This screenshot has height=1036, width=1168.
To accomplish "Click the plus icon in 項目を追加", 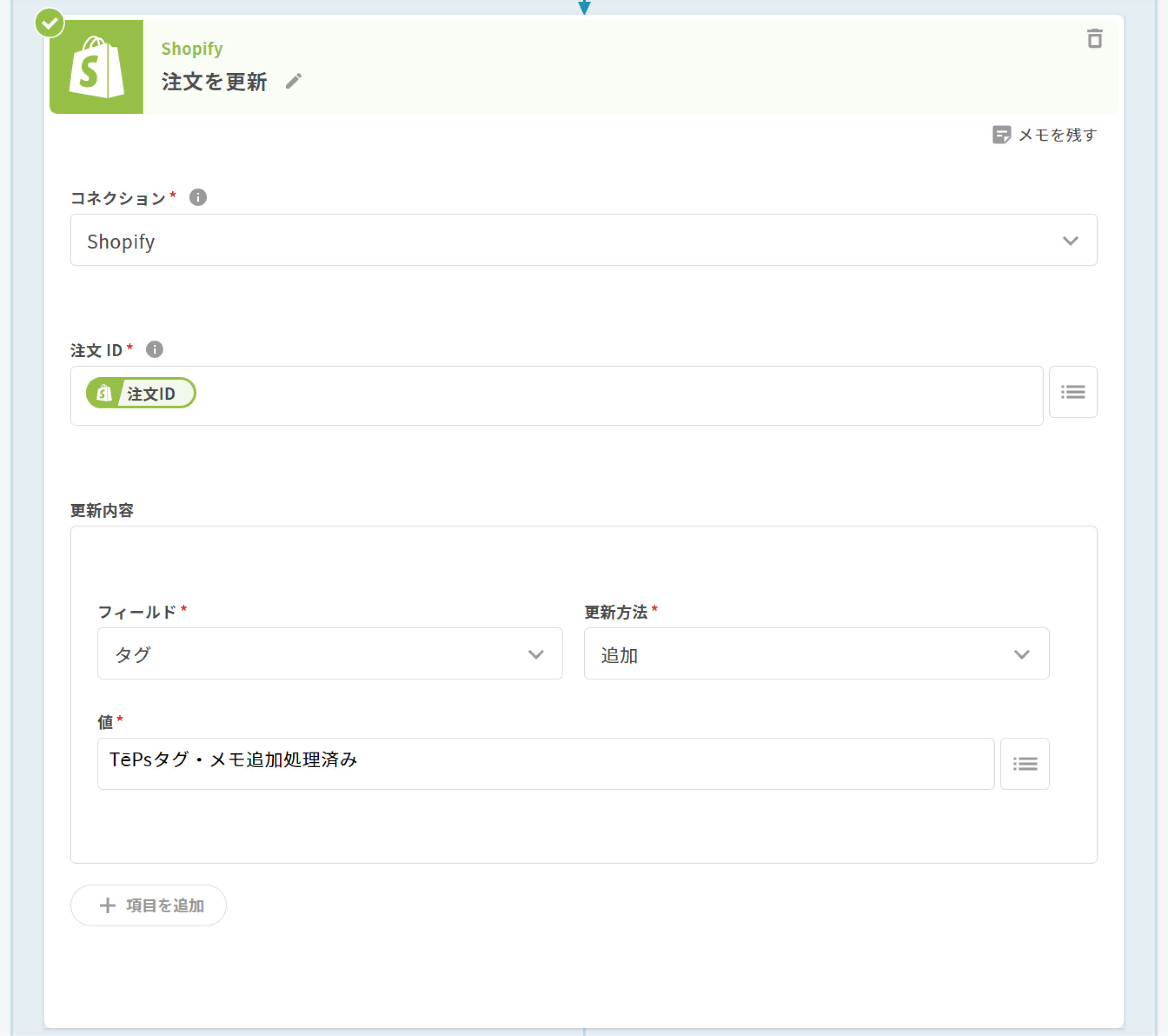I will [107, 905].
